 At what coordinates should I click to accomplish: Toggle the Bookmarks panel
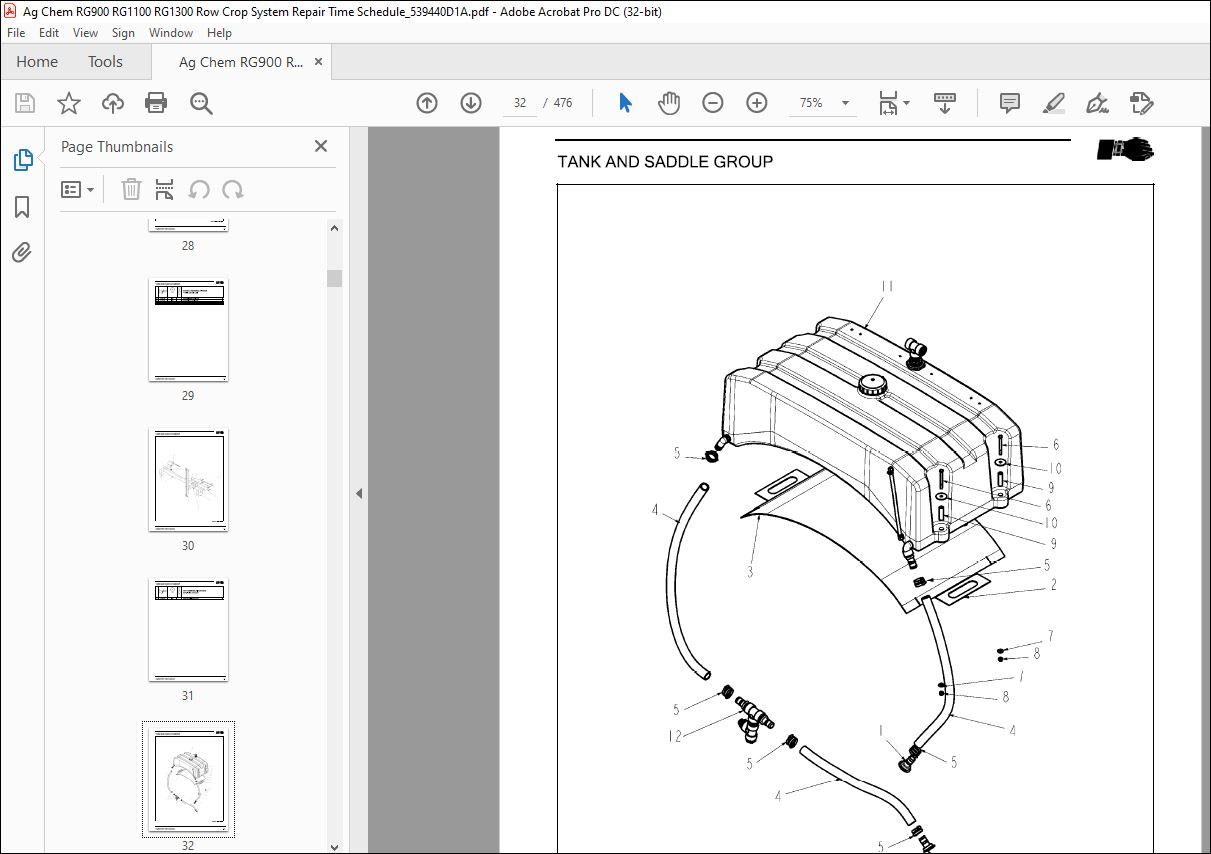click(x=22, y=207)
